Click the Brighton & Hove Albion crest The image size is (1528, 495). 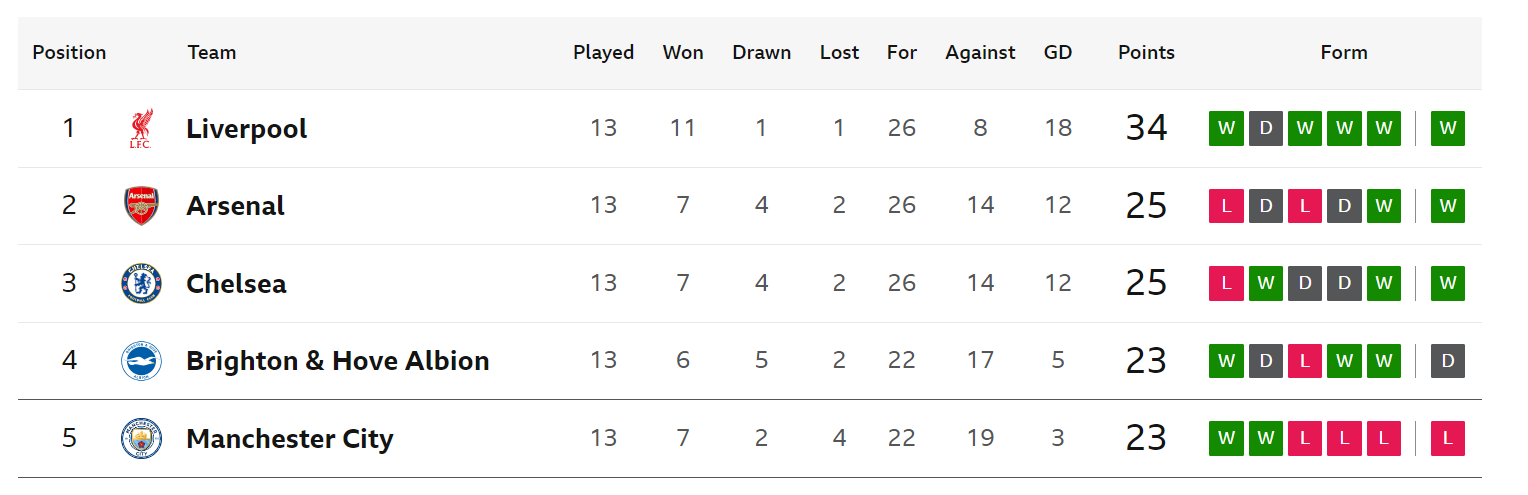[x=141, y=361]
